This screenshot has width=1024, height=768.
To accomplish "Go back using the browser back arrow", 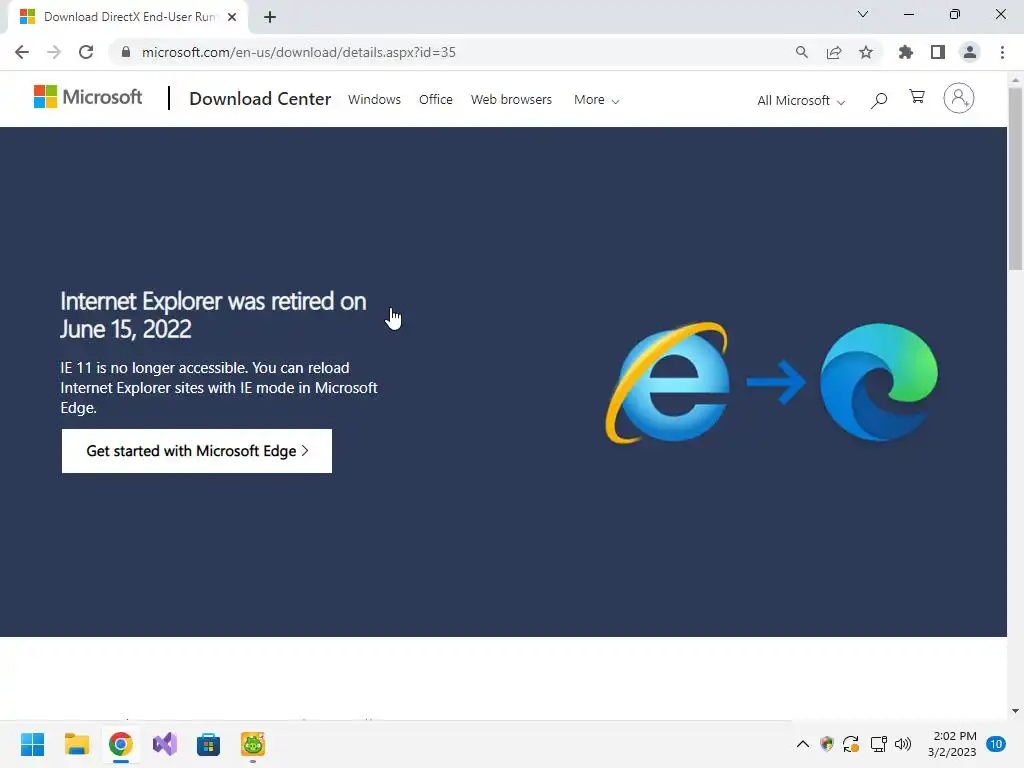I will (x=22, y=52).
